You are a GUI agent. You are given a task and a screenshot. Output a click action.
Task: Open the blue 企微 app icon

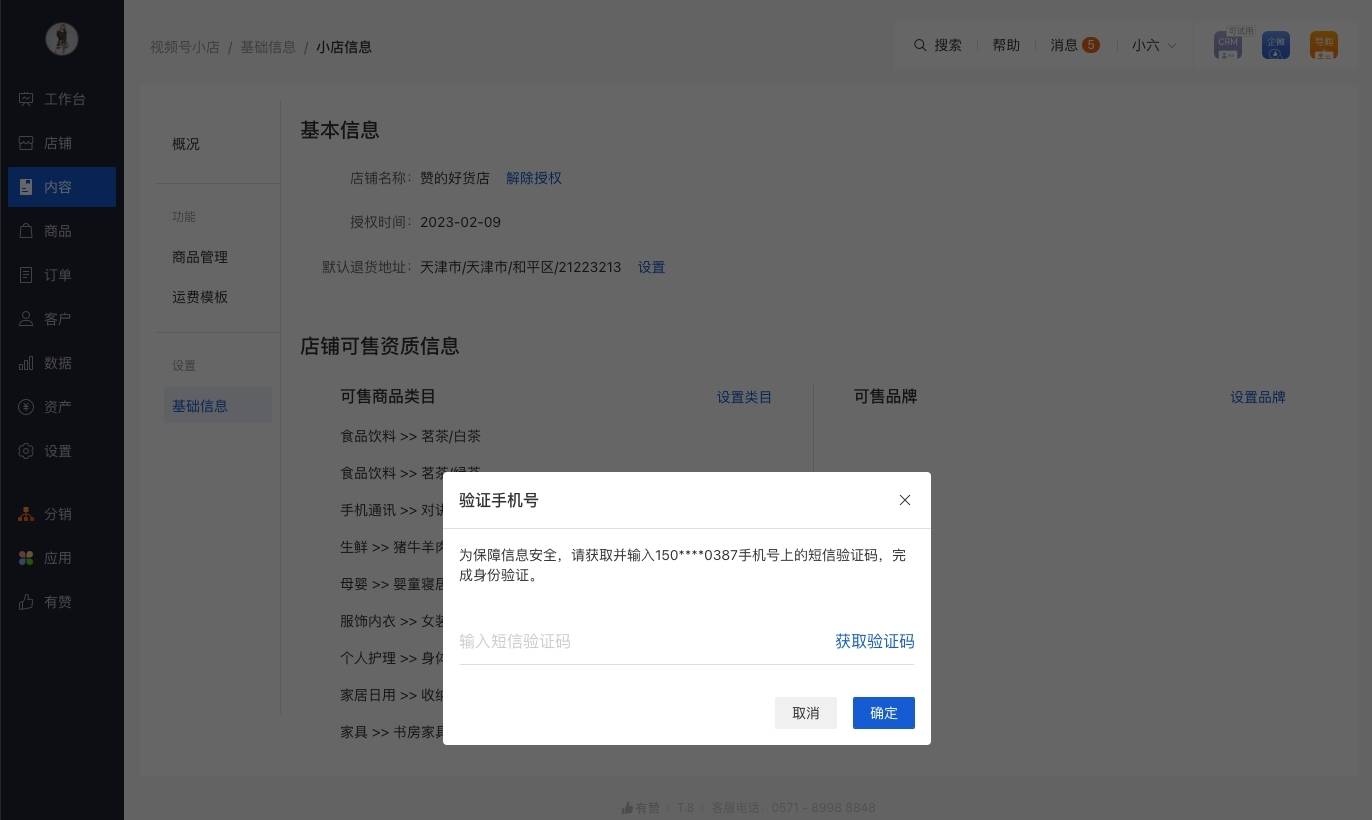1276,45
